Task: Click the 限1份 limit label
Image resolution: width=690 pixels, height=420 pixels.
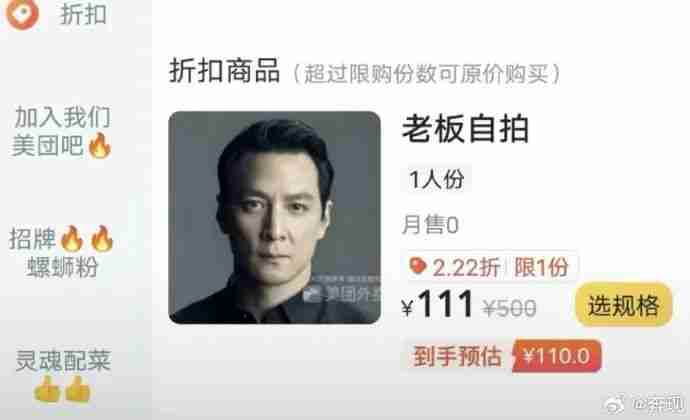Action: 541,267
